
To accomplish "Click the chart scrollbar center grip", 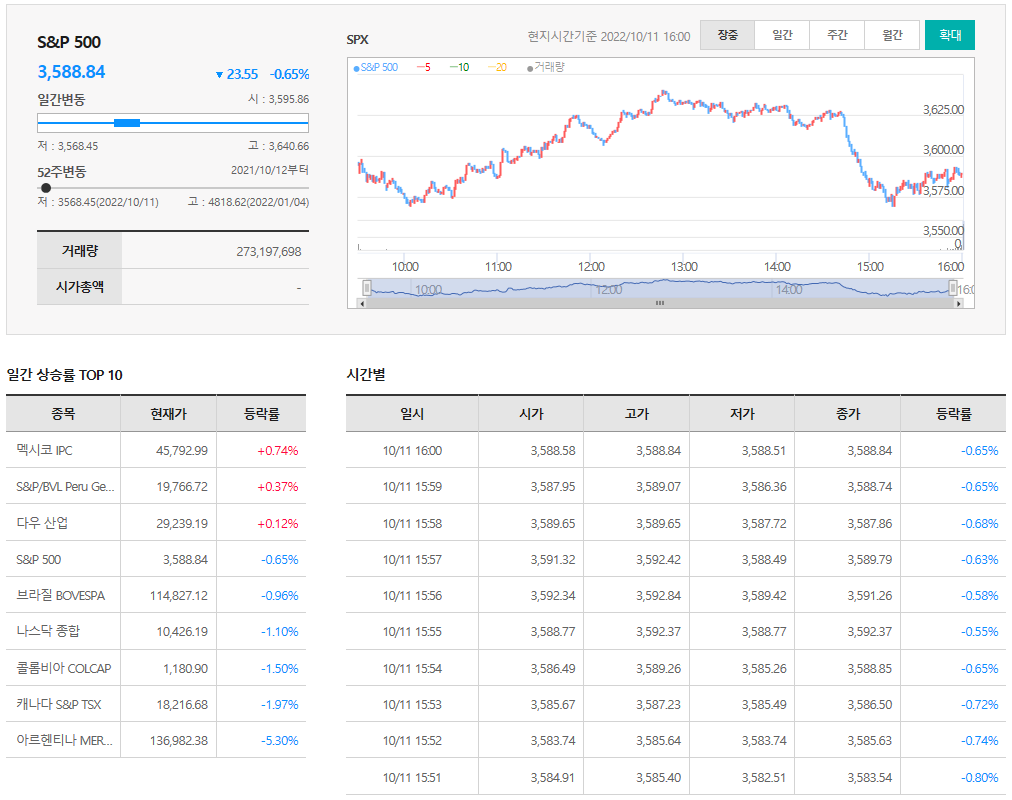I will click(x=660, y=303).
